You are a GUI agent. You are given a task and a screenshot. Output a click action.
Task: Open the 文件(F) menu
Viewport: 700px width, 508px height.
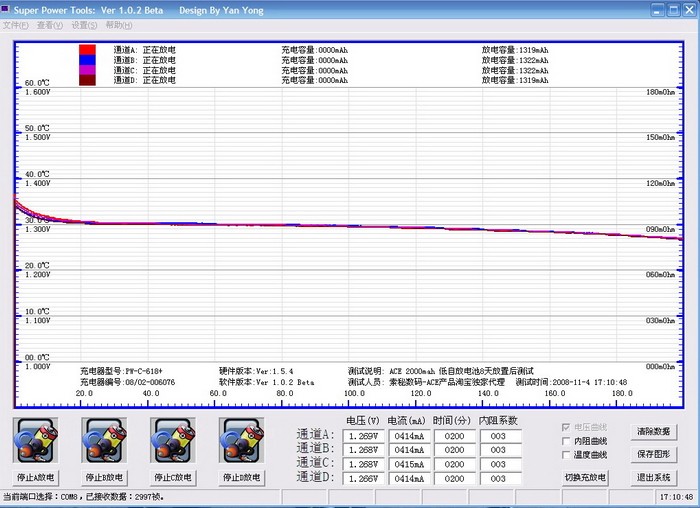click(16, 25)
